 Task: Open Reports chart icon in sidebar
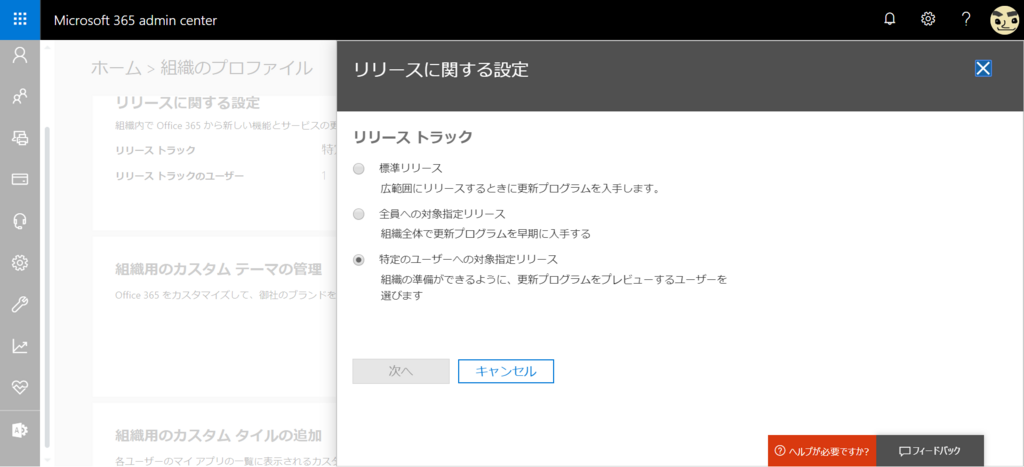[20, 346]
